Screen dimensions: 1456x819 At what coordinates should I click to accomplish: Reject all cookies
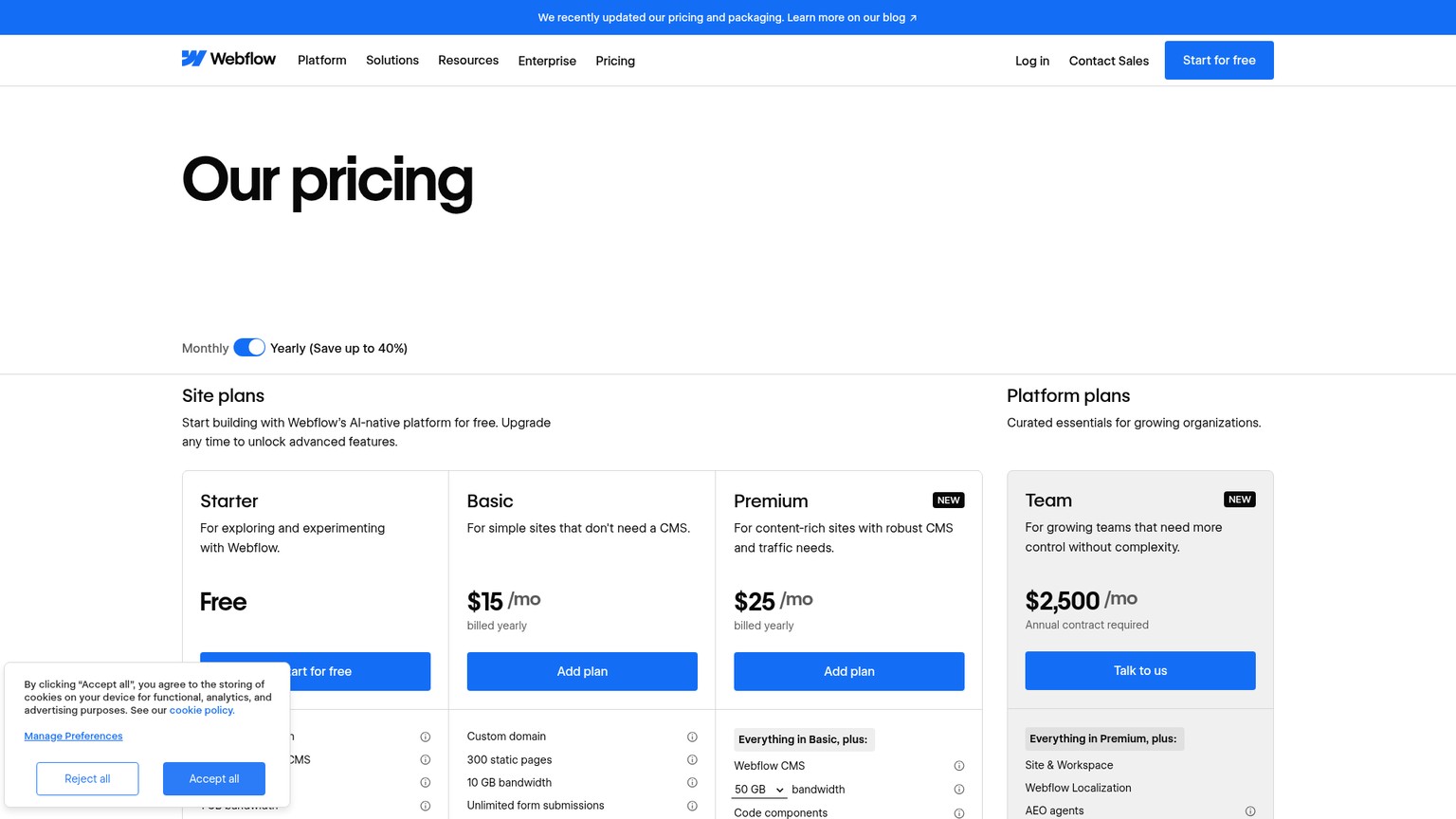[x=87, y=779]
